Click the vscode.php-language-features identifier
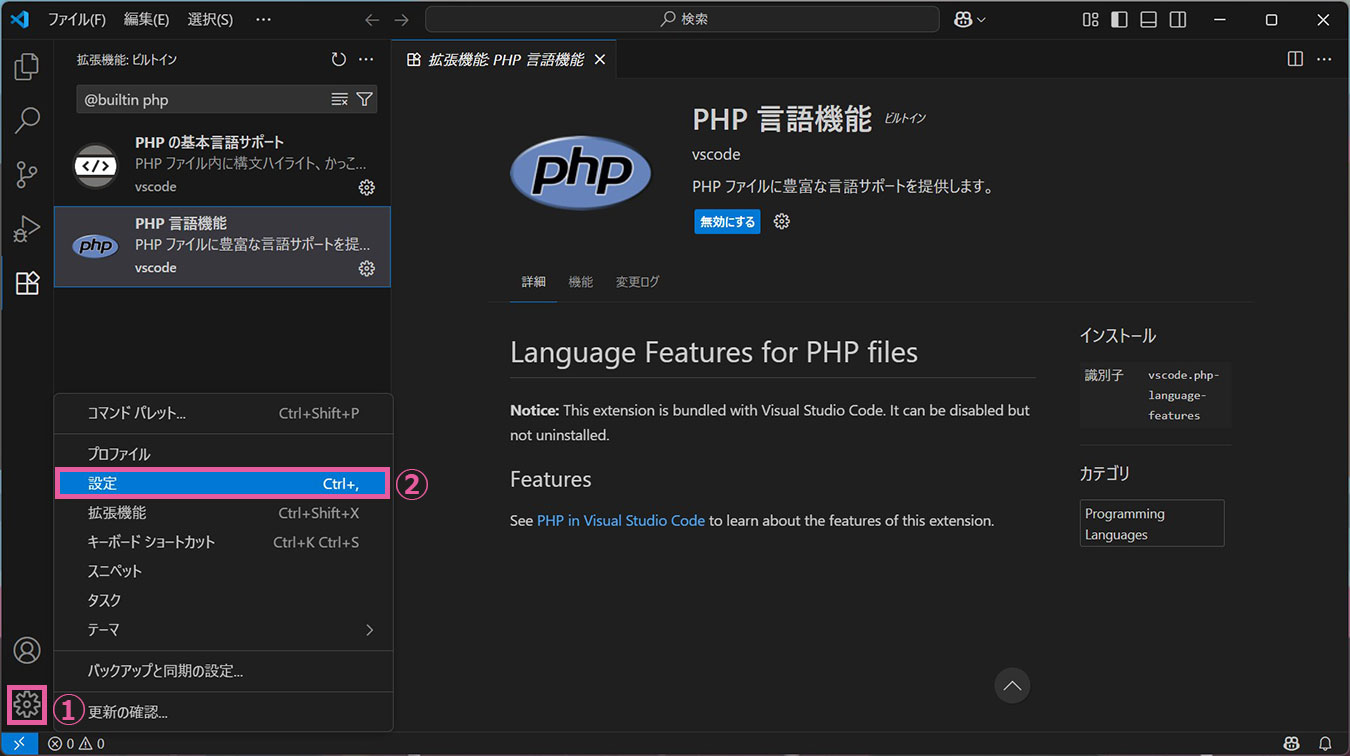This screenshot has width=1350, height=756. [x=1185, y=395]
